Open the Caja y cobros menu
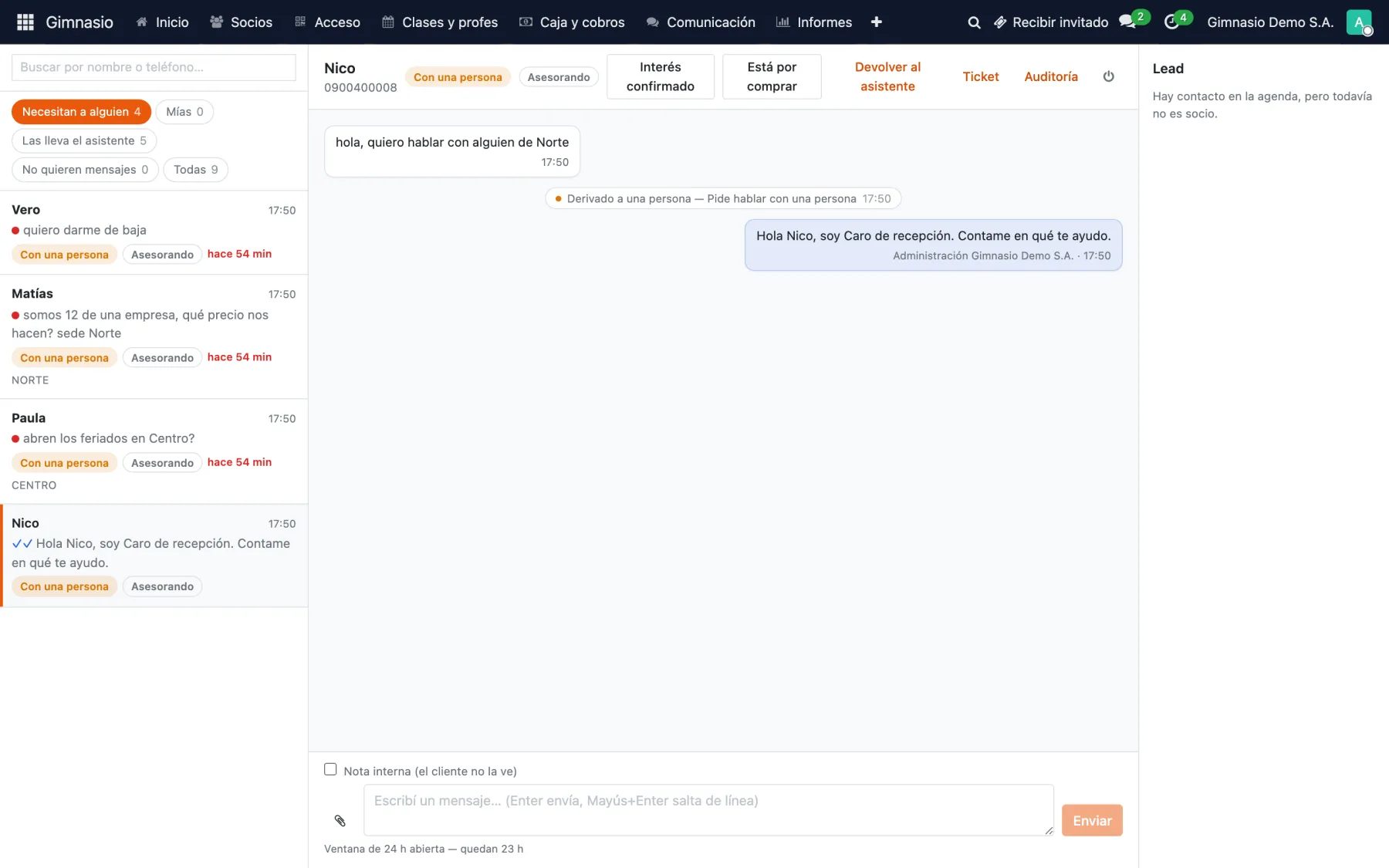 click(x=572, y=22)
